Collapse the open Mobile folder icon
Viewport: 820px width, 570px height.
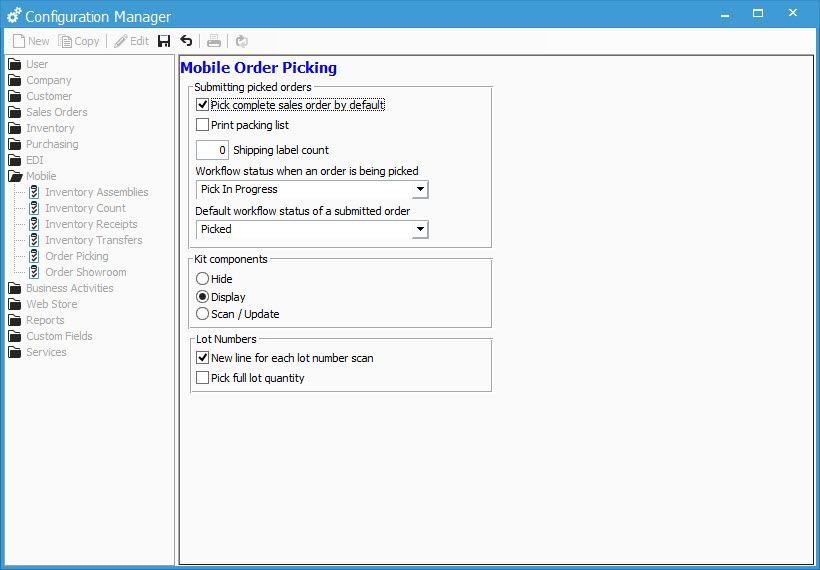pos(15,176)
